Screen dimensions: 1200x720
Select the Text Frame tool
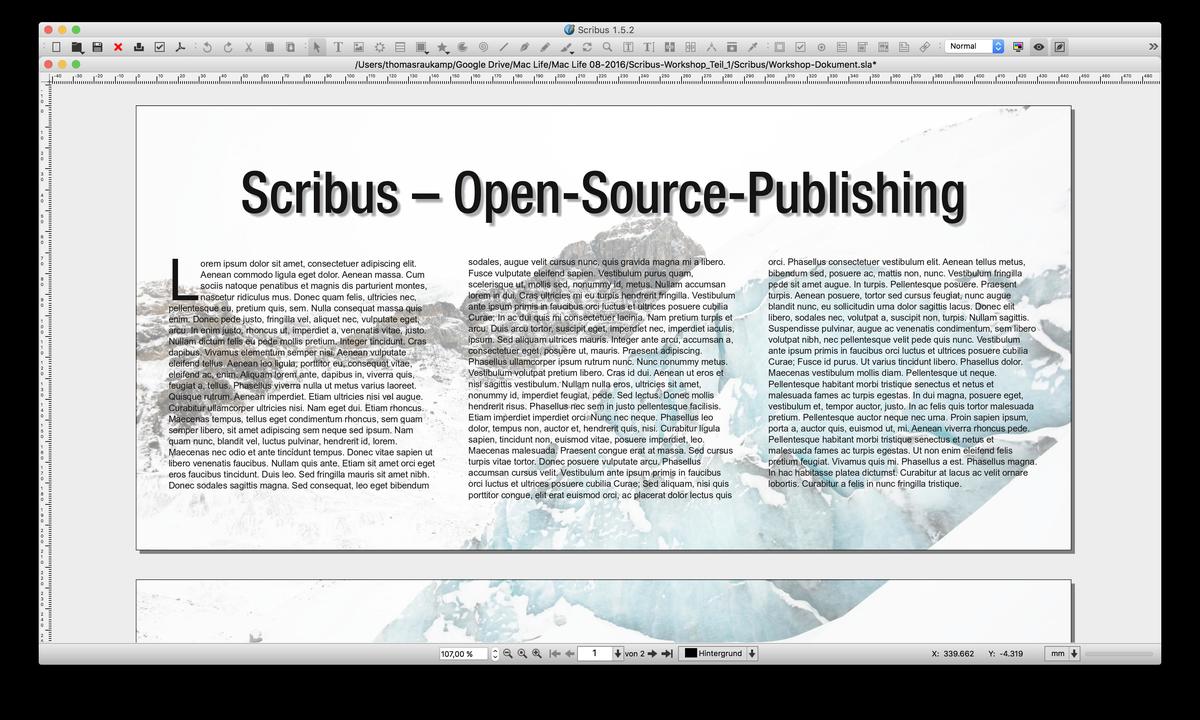338,47
